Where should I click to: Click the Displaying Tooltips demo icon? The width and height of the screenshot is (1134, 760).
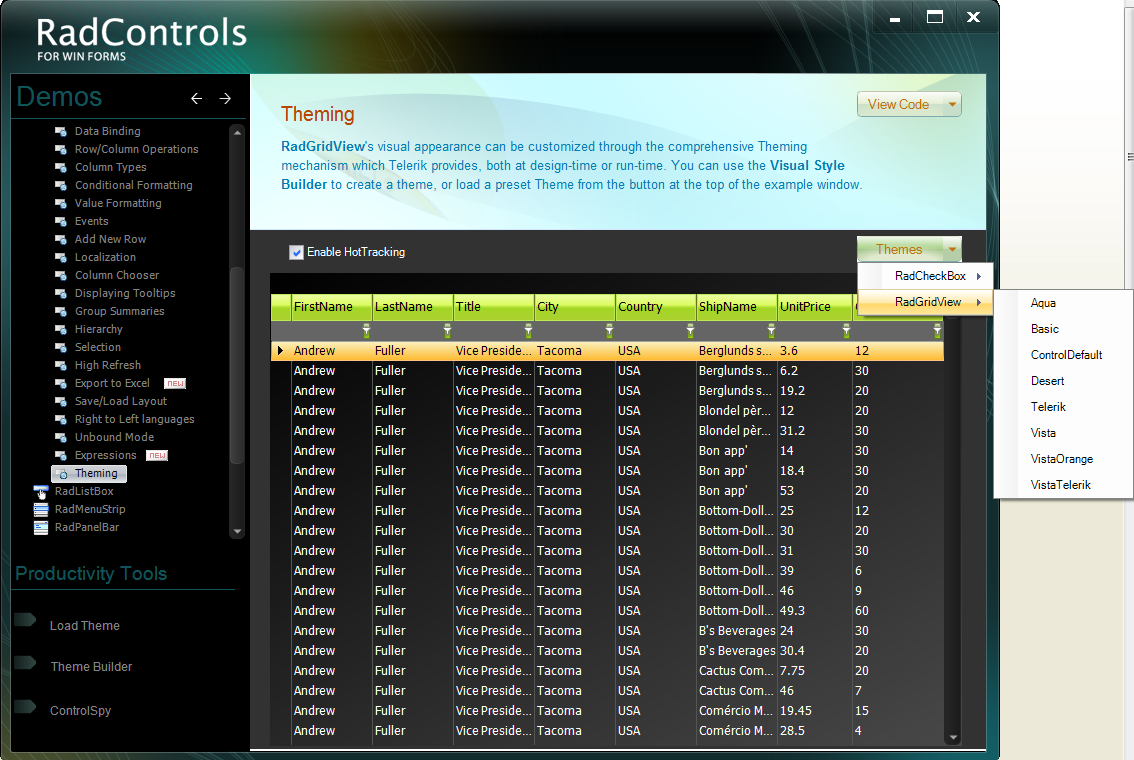tap(61, 294)
